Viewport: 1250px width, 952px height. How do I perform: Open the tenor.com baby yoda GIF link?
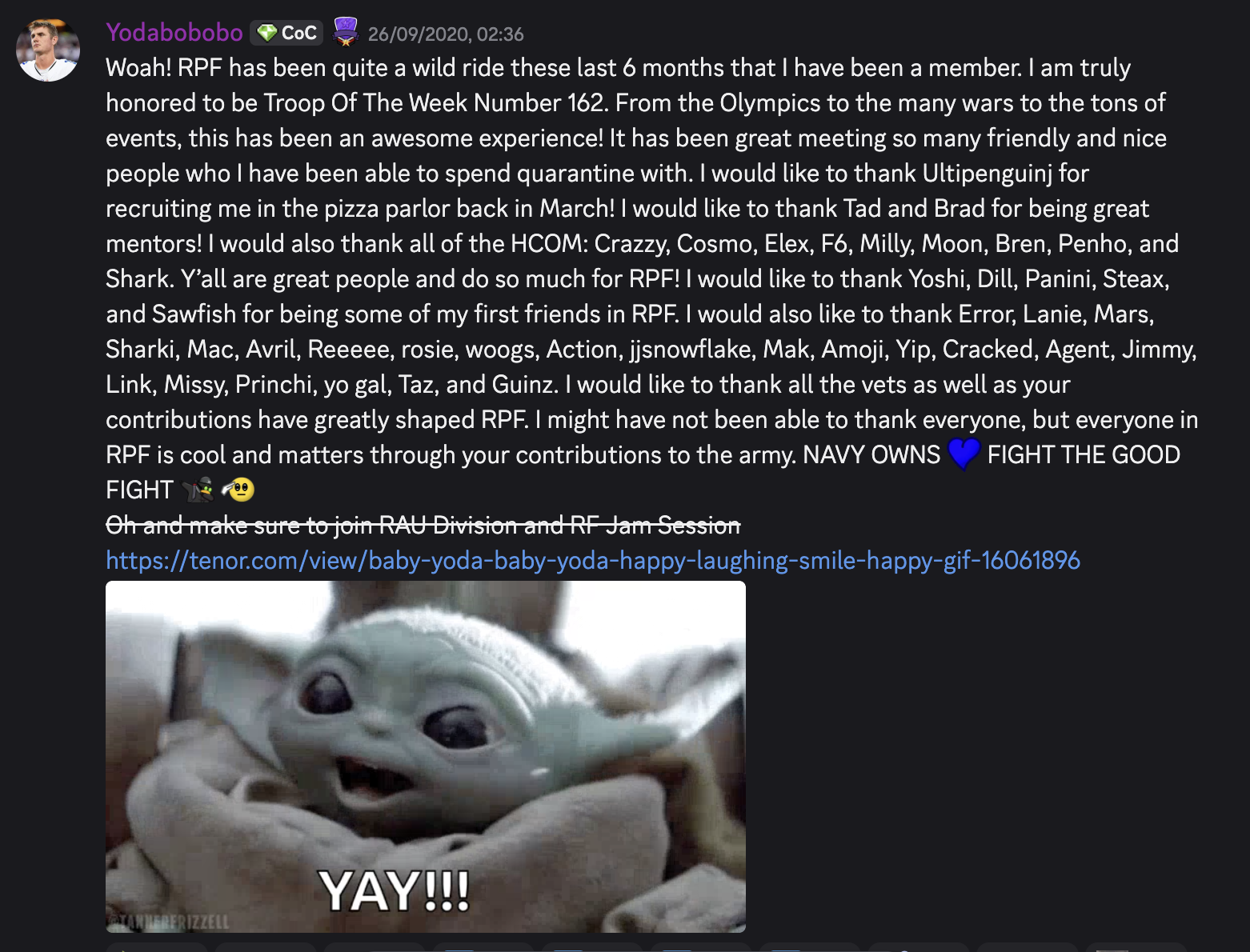point(593,560)
